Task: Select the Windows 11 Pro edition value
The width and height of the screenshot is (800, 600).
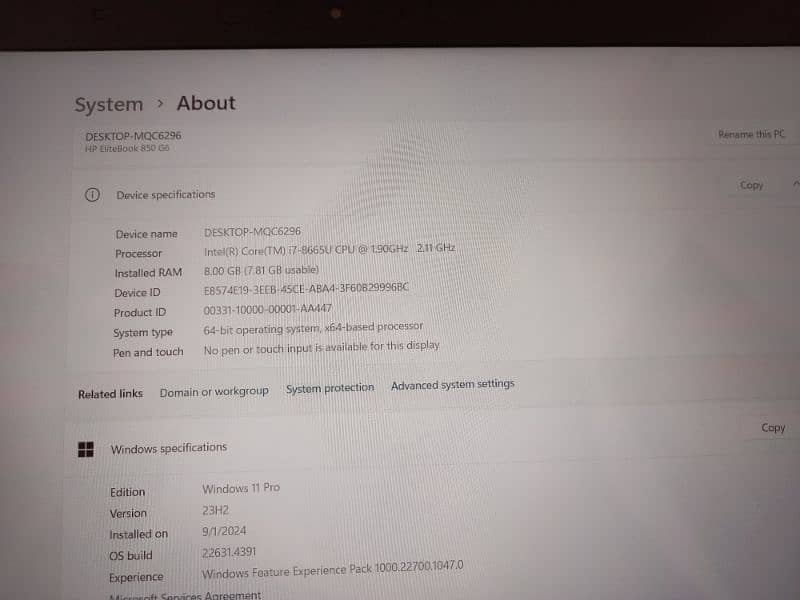Action: 241,488
